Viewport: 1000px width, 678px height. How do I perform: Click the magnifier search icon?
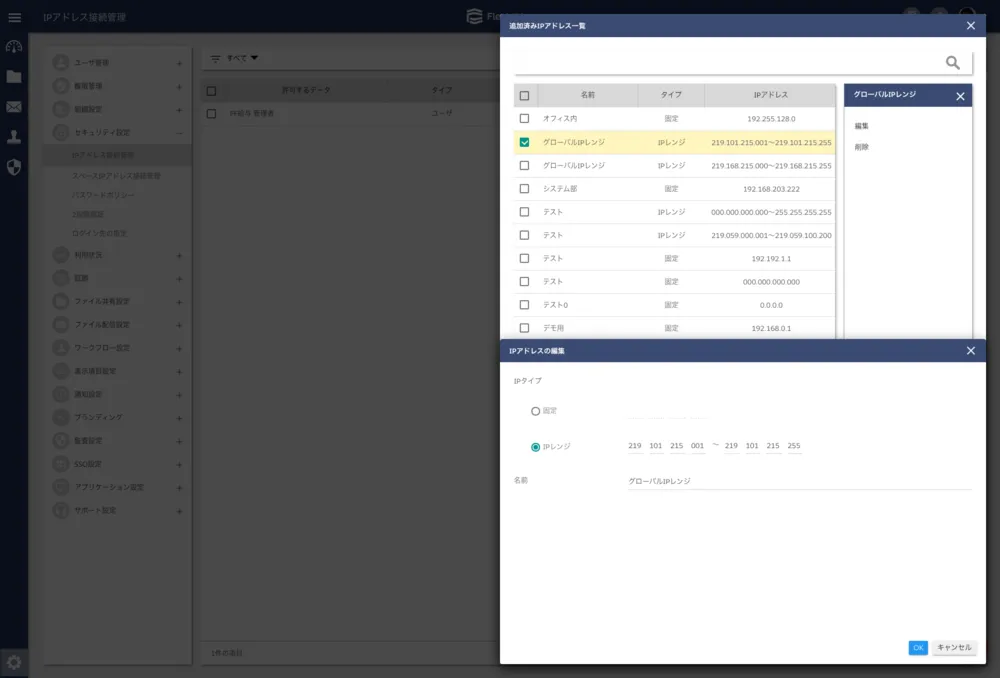coord(952,63)
